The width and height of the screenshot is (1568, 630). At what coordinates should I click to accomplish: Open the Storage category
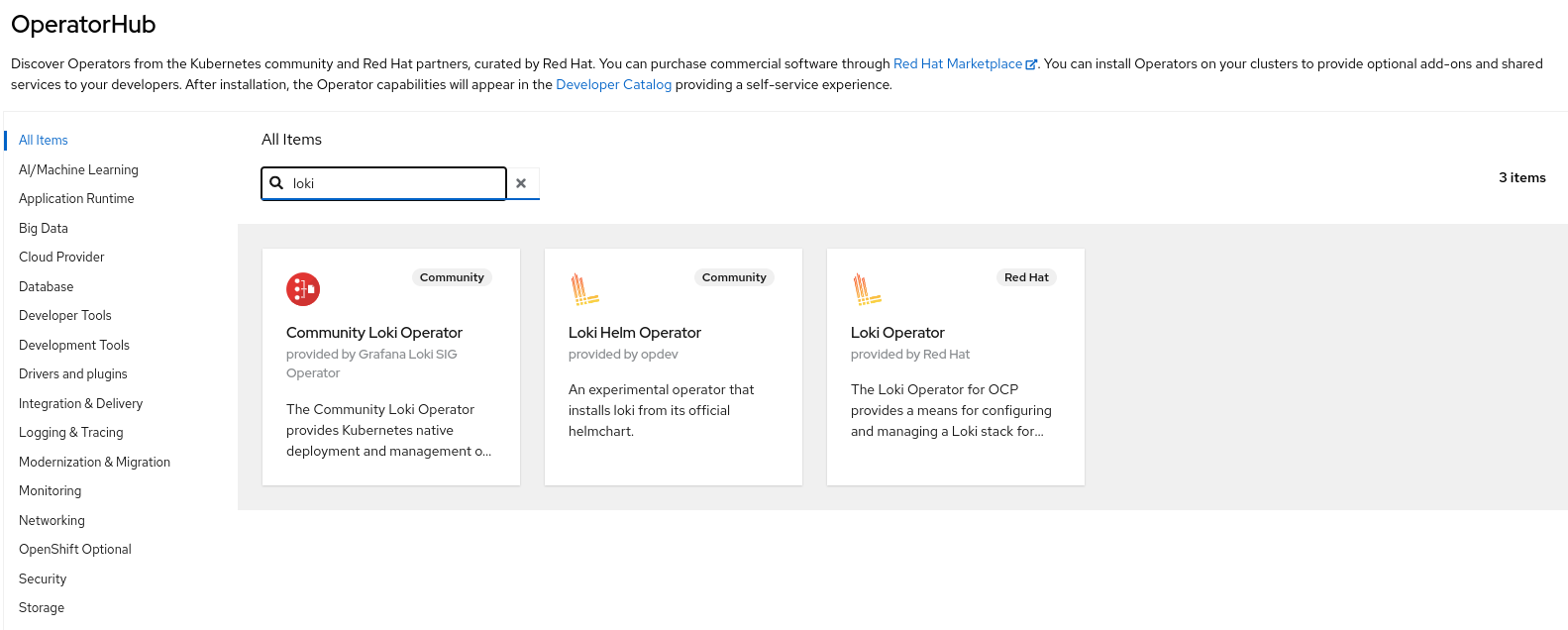(42, 607)
